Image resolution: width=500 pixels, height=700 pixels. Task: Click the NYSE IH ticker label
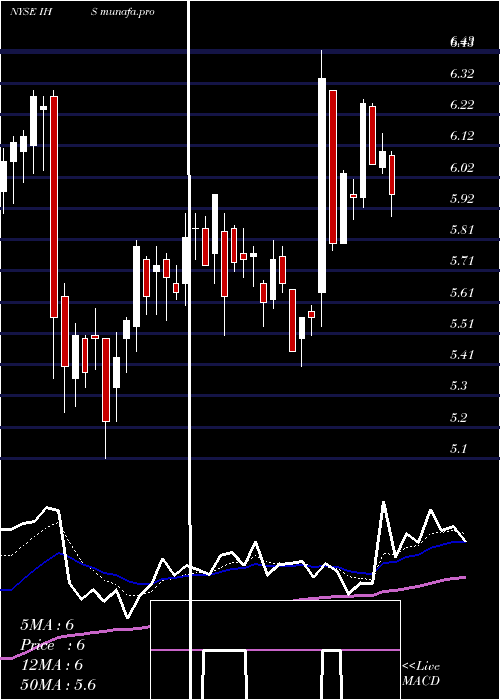click(31, 12)
